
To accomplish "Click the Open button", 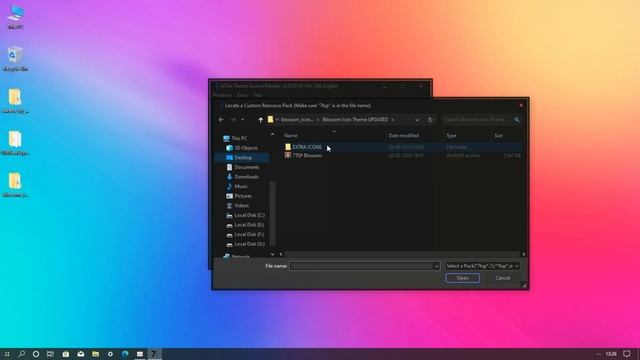I will click(x=462, y=278).
